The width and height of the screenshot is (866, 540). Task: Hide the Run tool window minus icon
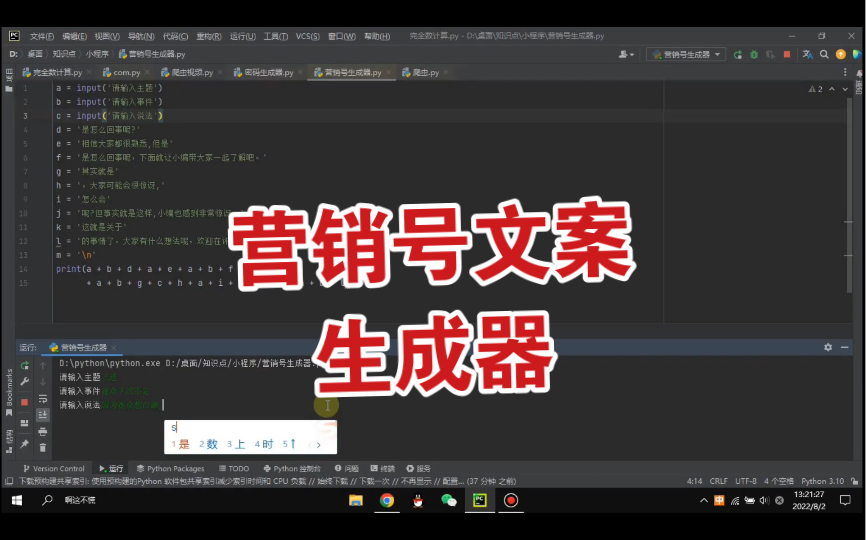coord(844,347)
